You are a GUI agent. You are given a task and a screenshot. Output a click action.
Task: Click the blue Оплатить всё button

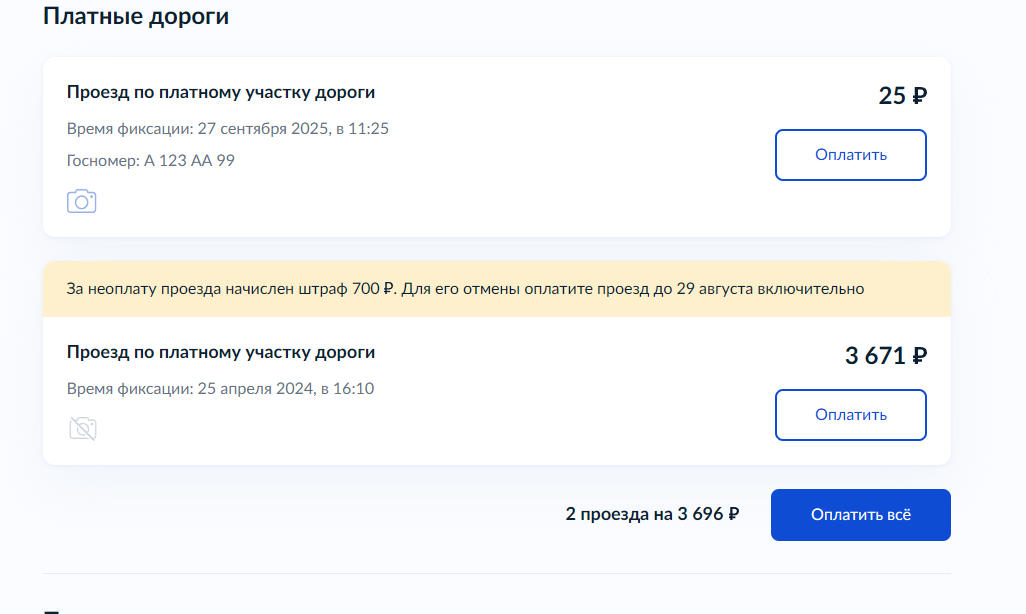[x=860, y=515]
